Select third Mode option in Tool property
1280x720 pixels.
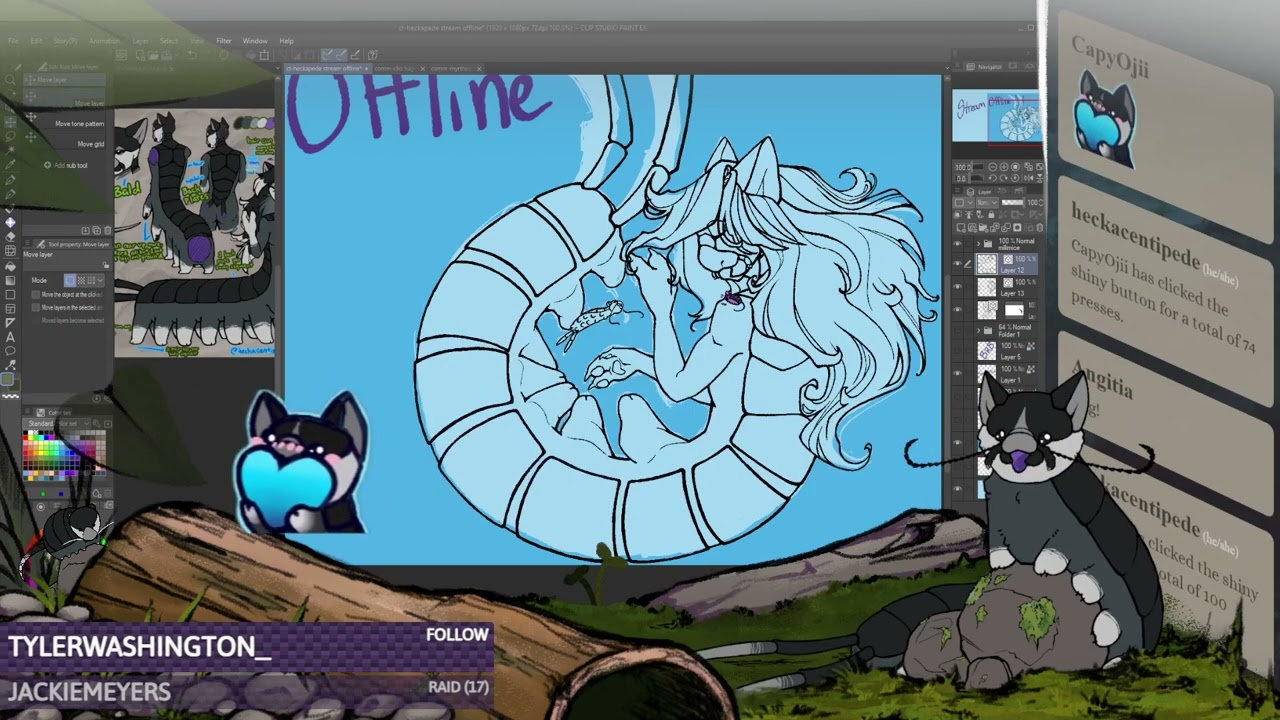[x=91, y=280]
